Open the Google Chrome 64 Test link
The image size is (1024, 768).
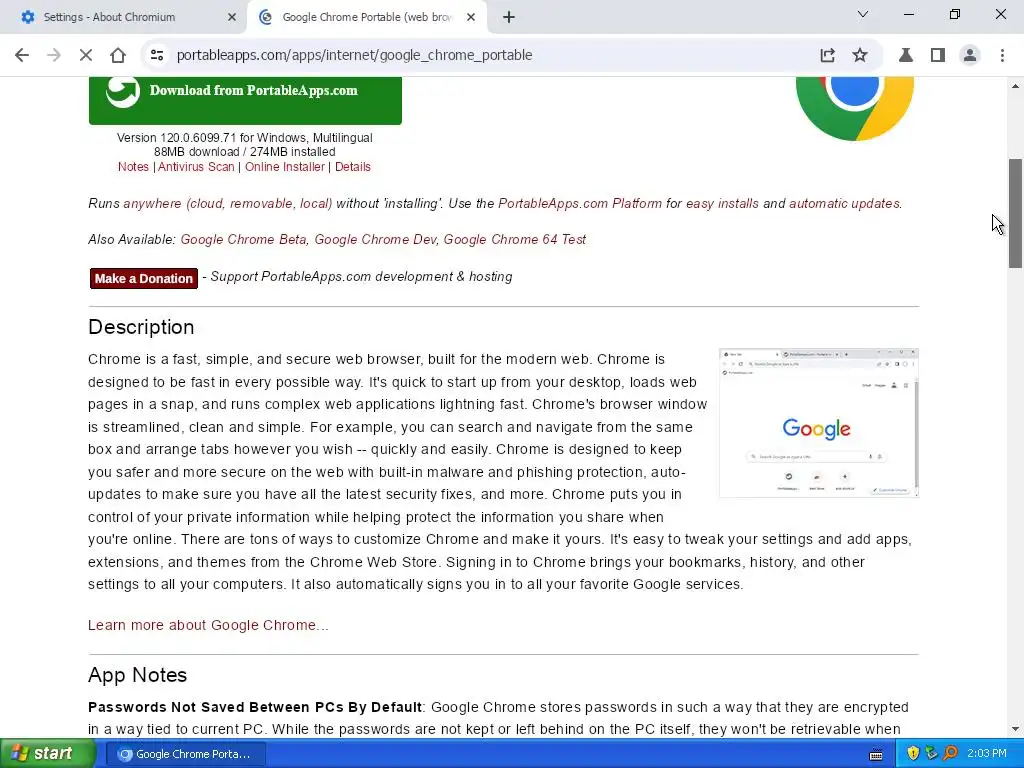(x=515, y=240)
